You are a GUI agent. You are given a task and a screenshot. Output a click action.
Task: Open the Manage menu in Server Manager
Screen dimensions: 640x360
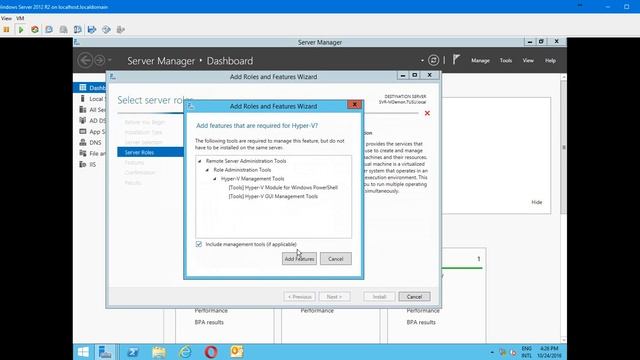click(480, 60)
